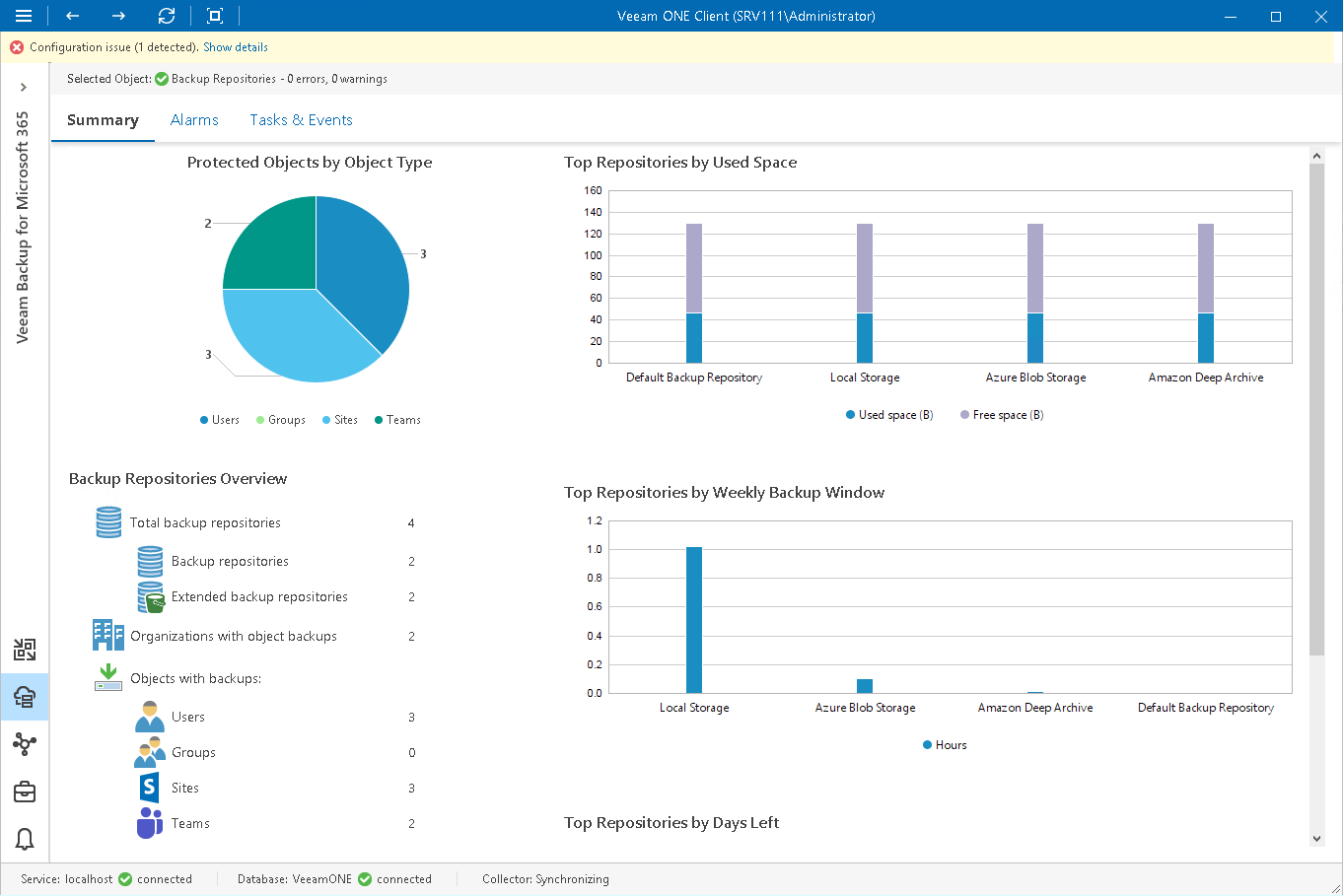Click the Microsoft Teams icon
1343x896 pixels.
tap(150, 823)
